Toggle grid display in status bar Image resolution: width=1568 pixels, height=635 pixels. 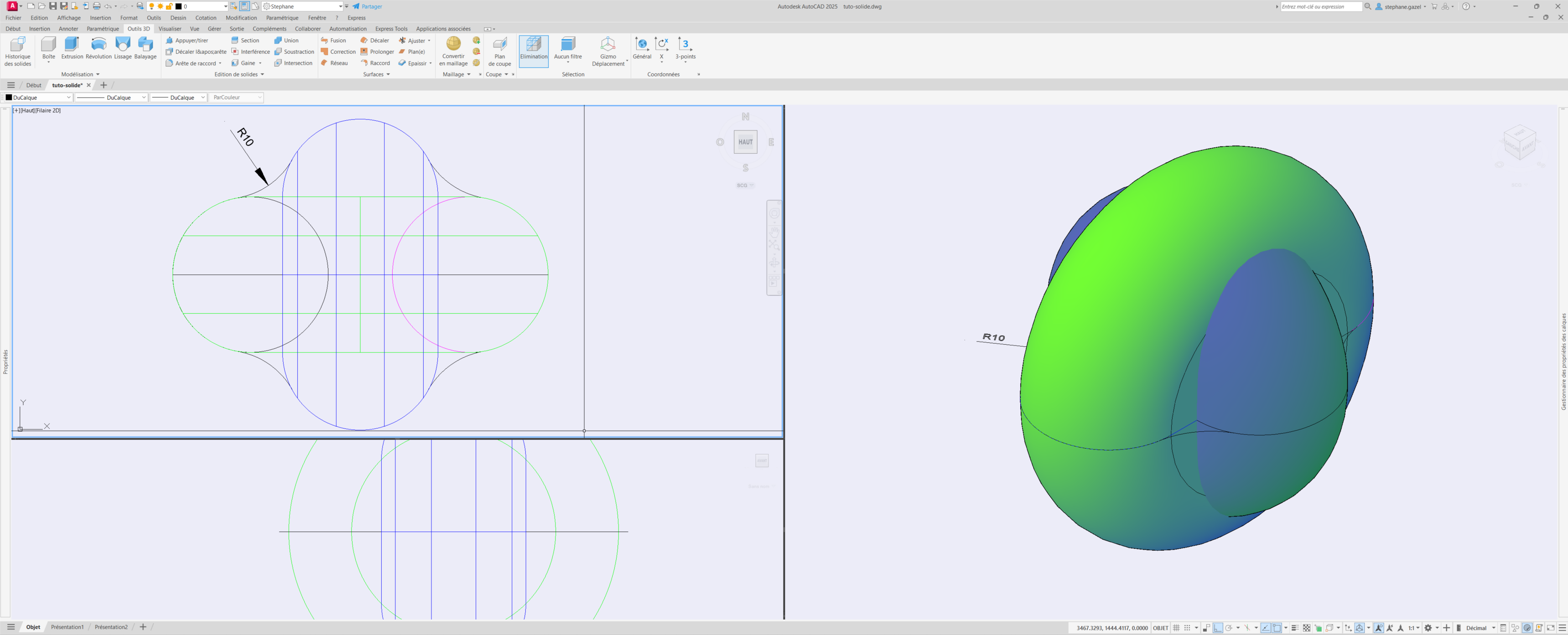(x=1176, y=628)
